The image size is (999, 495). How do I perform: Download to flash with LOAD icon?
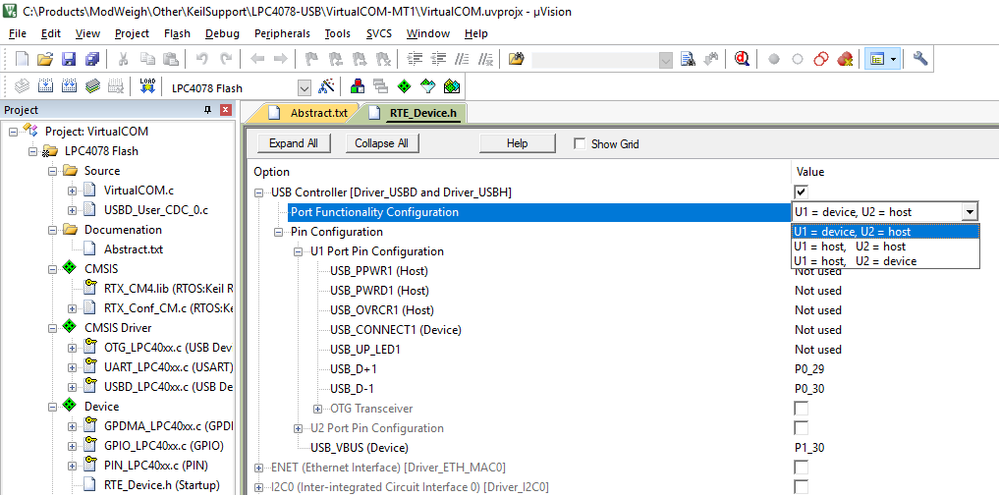point(147,86)
